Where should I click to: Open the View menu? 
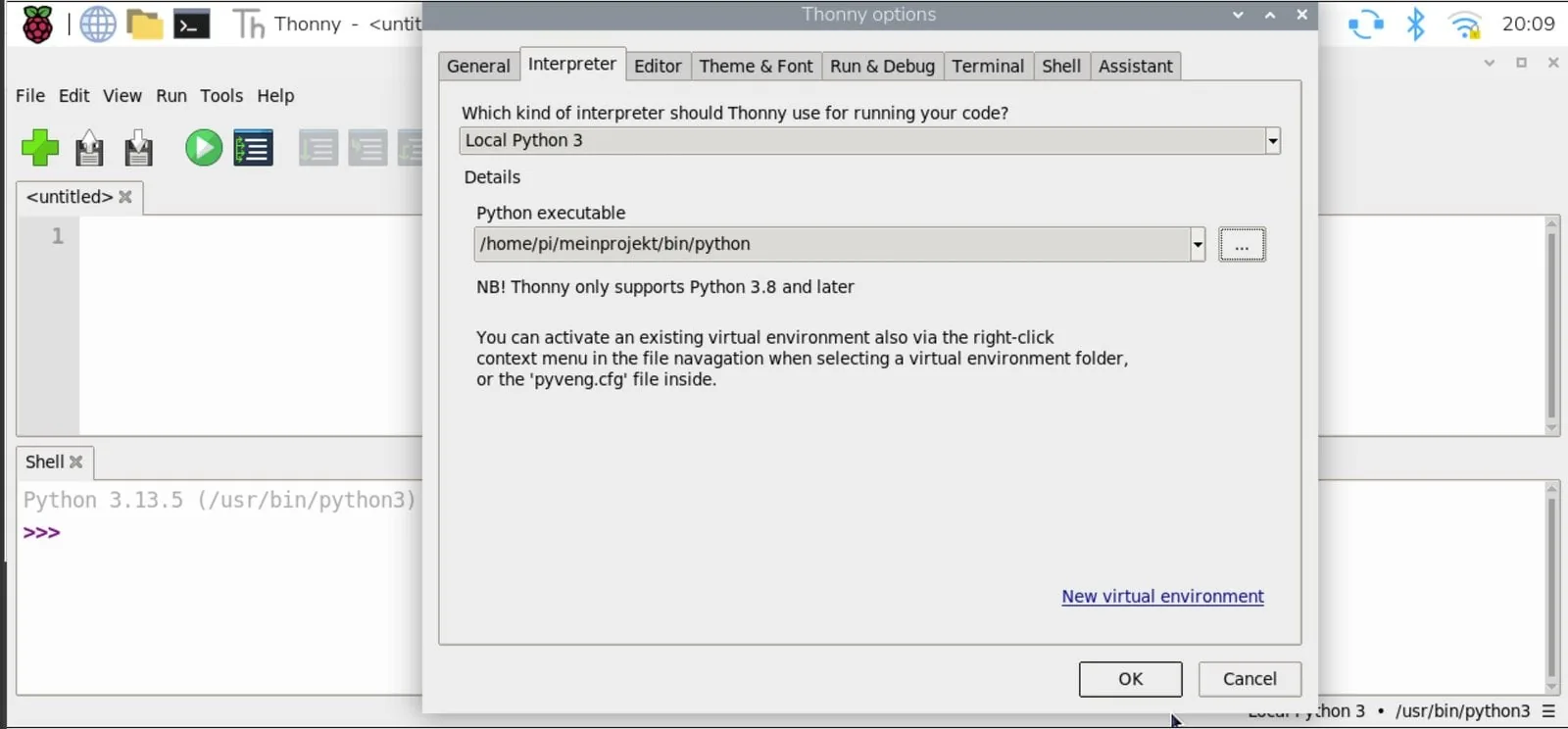(x=122, y=96)
